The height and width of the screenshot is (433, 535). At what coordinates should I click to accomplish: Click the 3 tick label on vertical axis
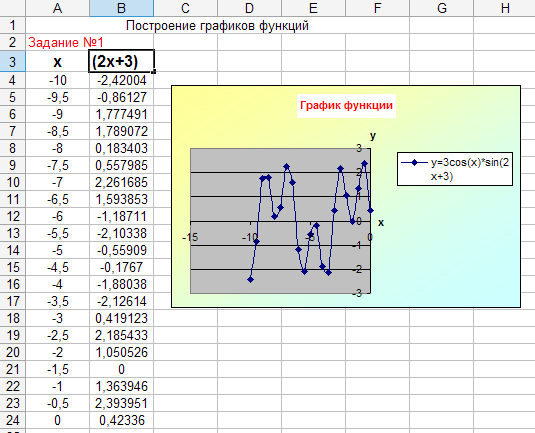[x=359, y=148]
